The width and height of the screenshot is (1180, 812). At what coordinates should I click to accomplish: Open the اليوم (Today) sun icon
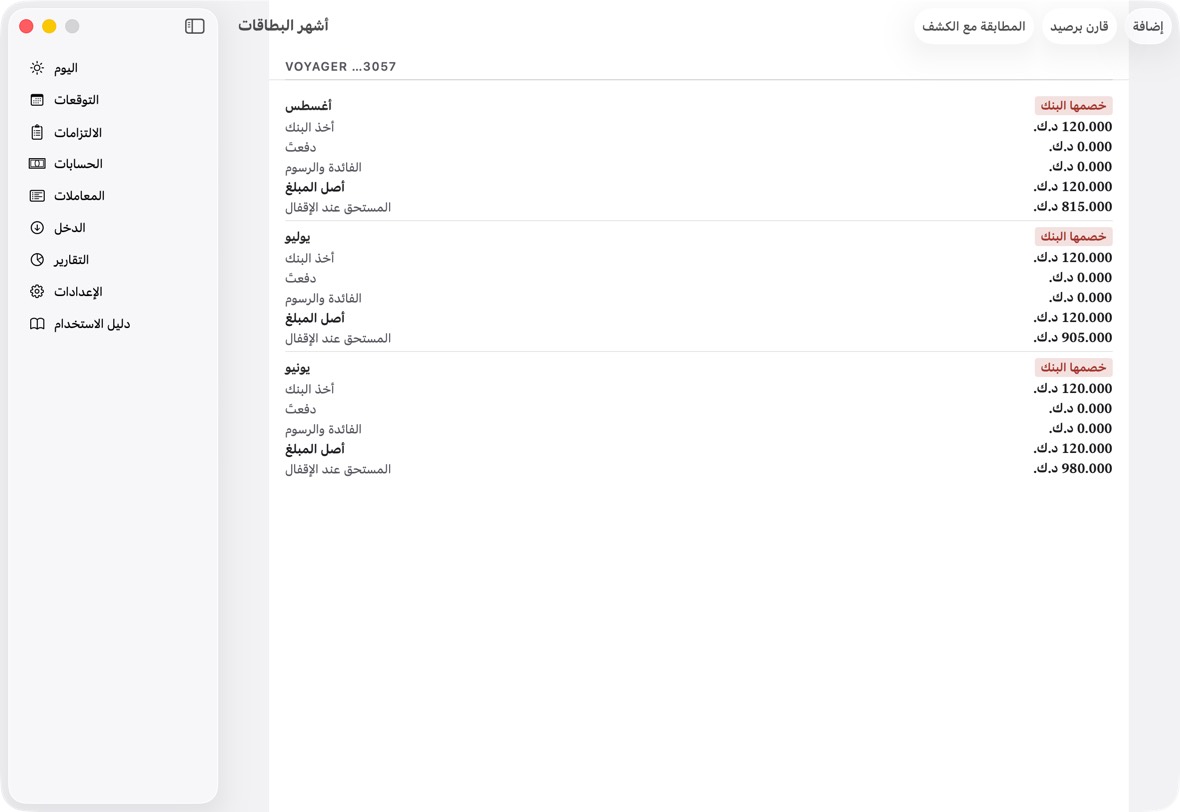[x=37, y=68]
